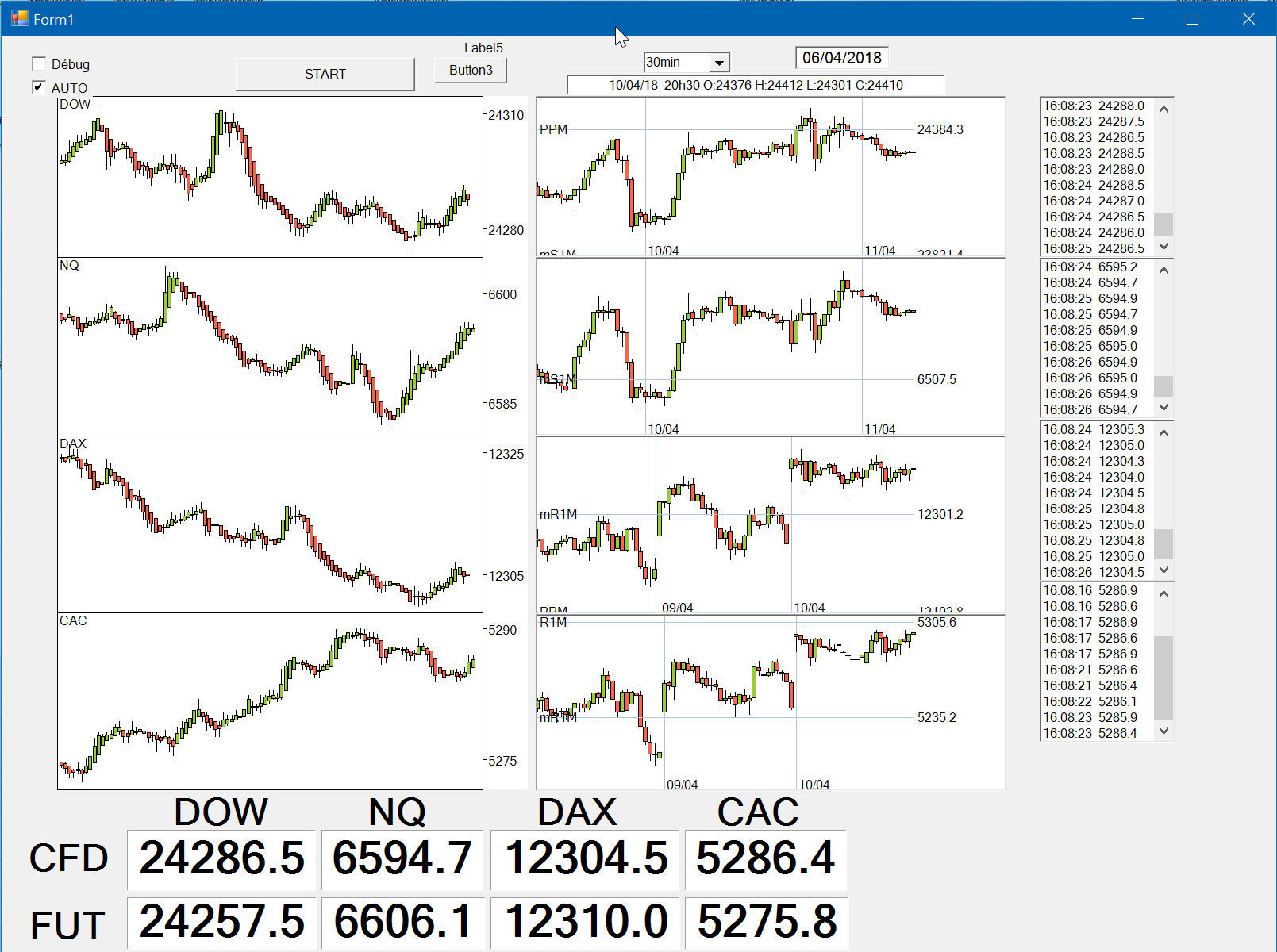Click the NQ tick list scrollbar thumb
Viewport: 1277px width, 952px height.
coord(1164,386)
